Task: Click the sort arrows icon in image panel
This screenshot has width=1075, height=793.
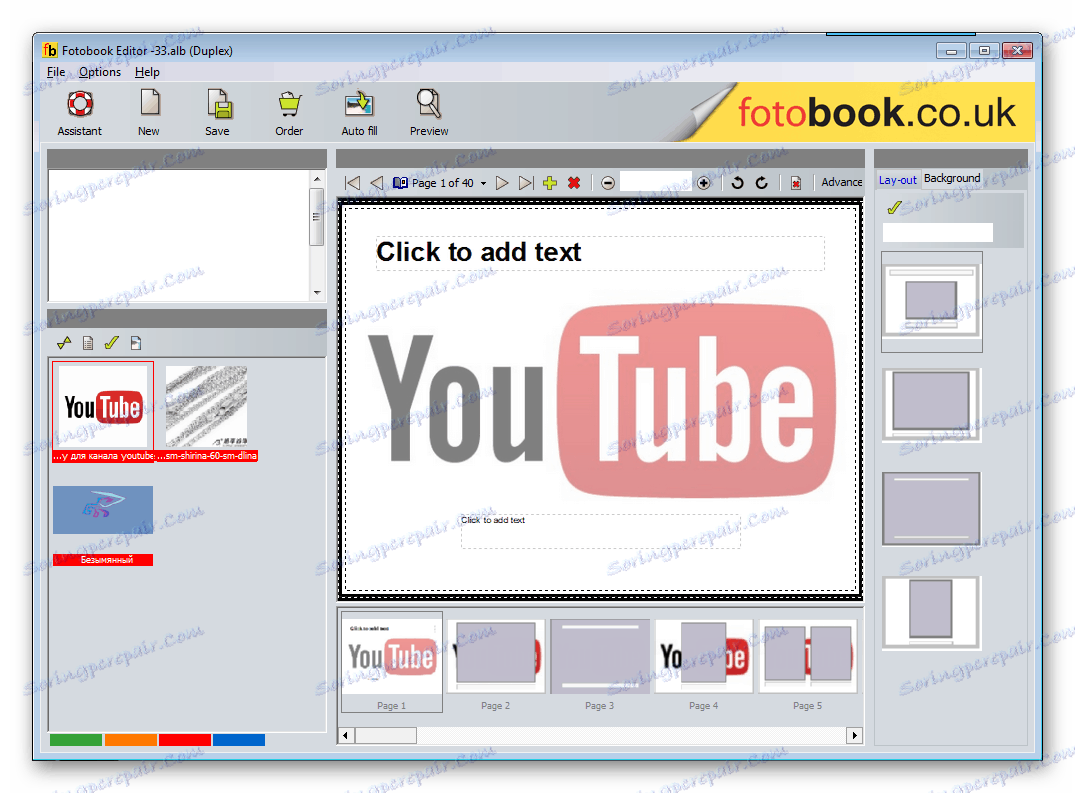Action: coord(64,343)
